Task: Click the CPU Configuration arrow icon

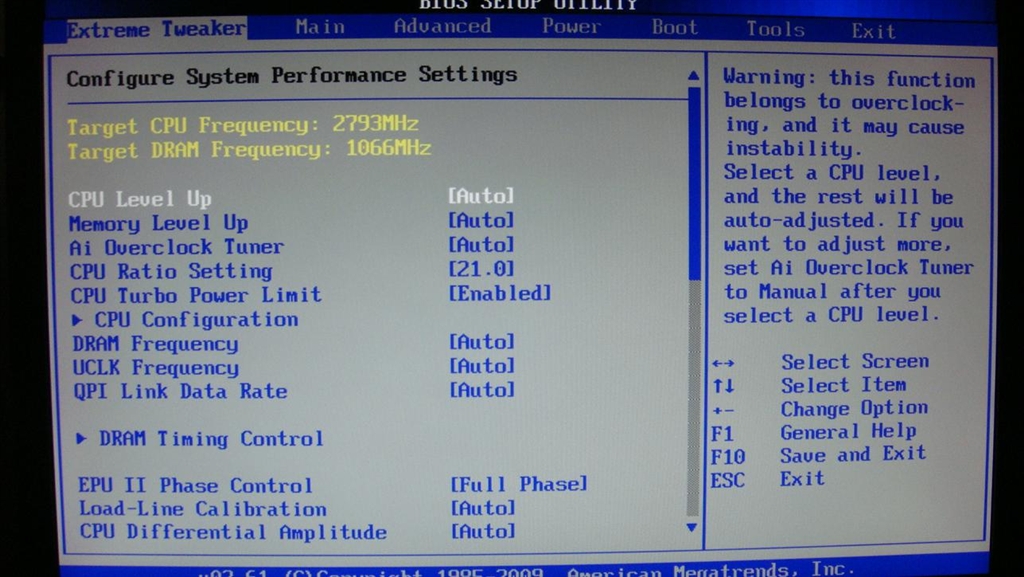Action: point(78,319)
